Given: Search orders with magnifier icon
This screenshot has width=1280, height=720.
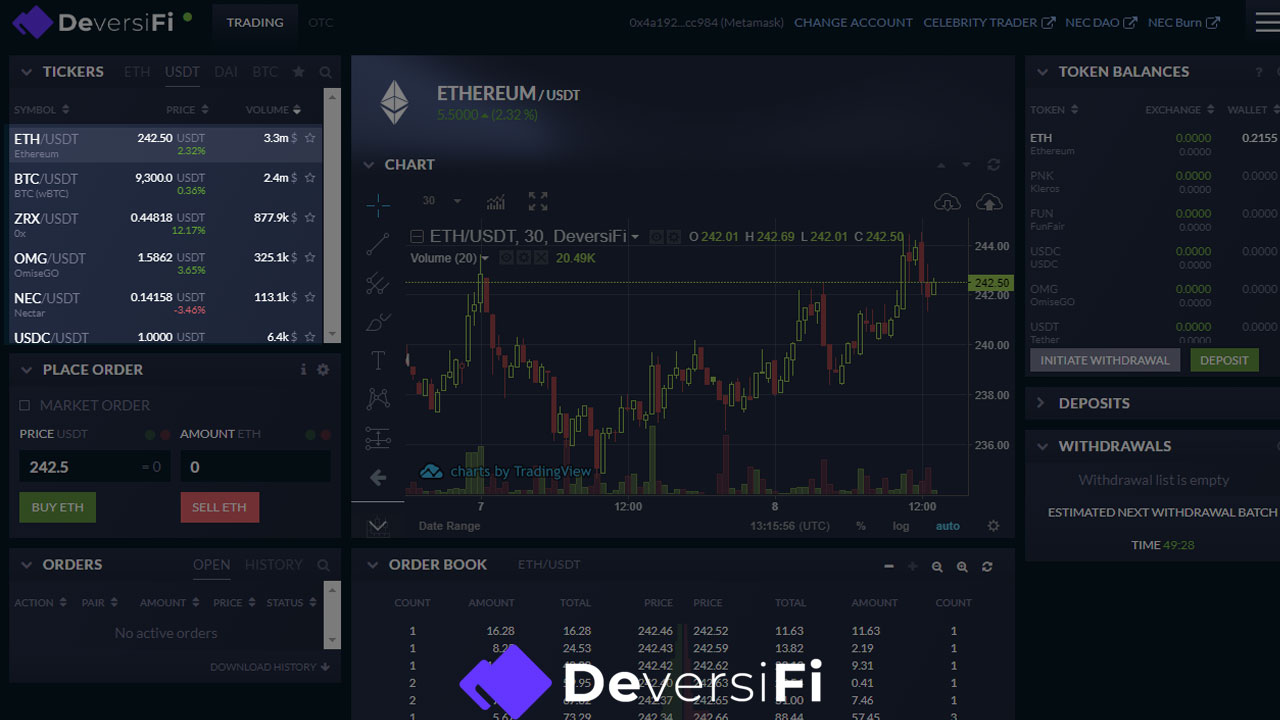Looking at the screenshot, I should click(323, 566).
